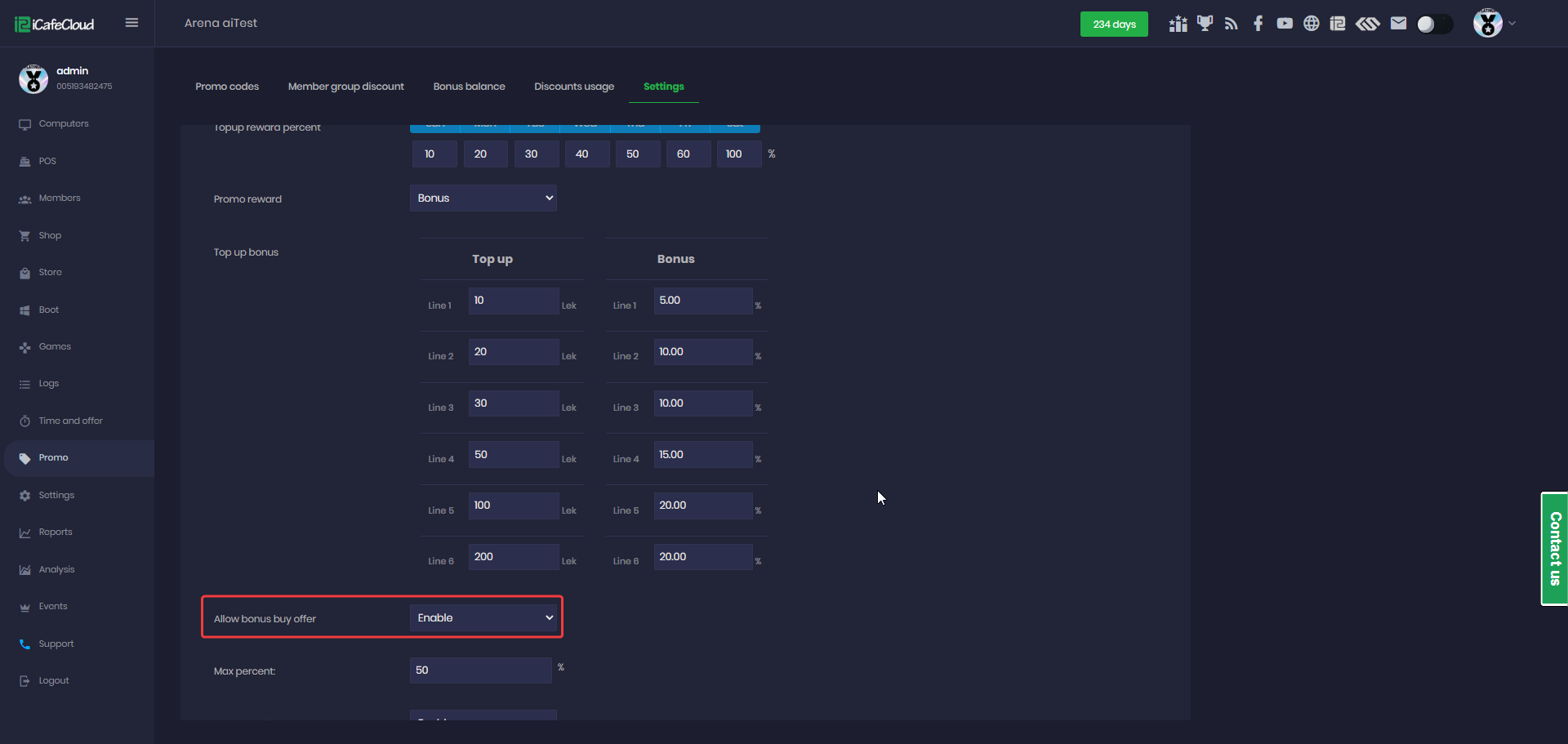Click the globe language icon

1311,24
